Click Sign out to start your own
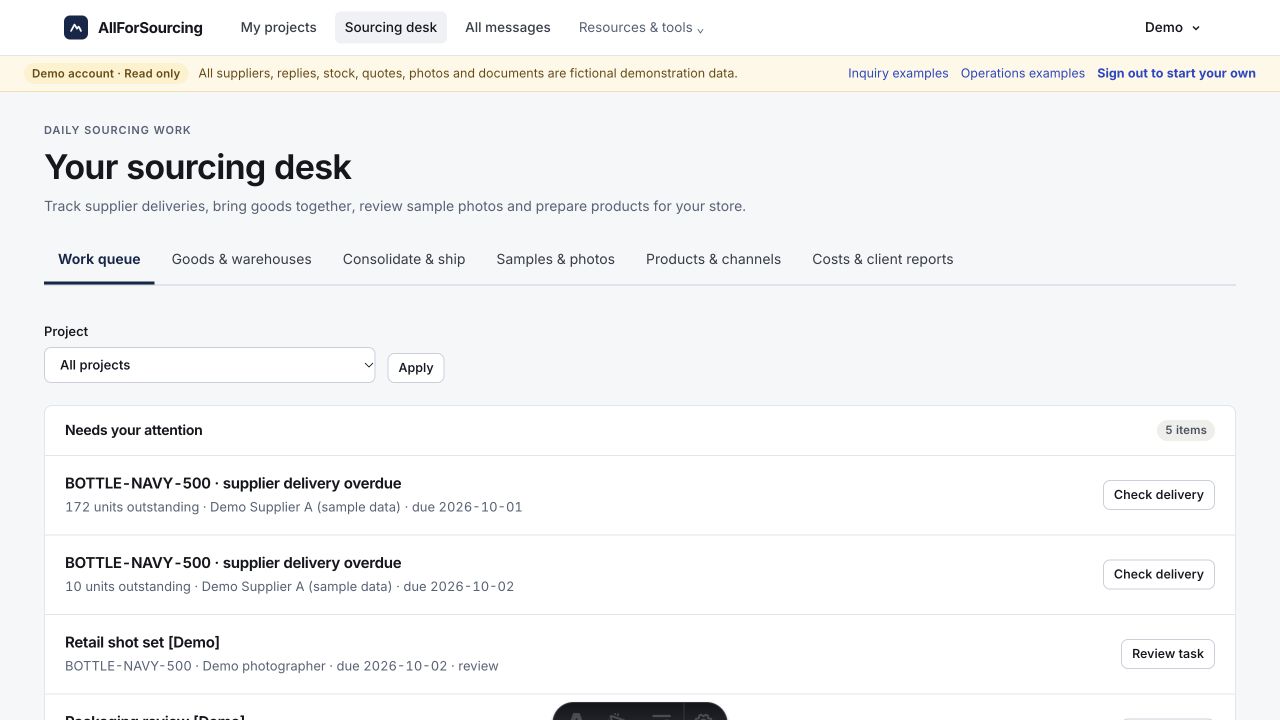The height and width of the screenshot is (720, 1280). (x=1176, y=73)
